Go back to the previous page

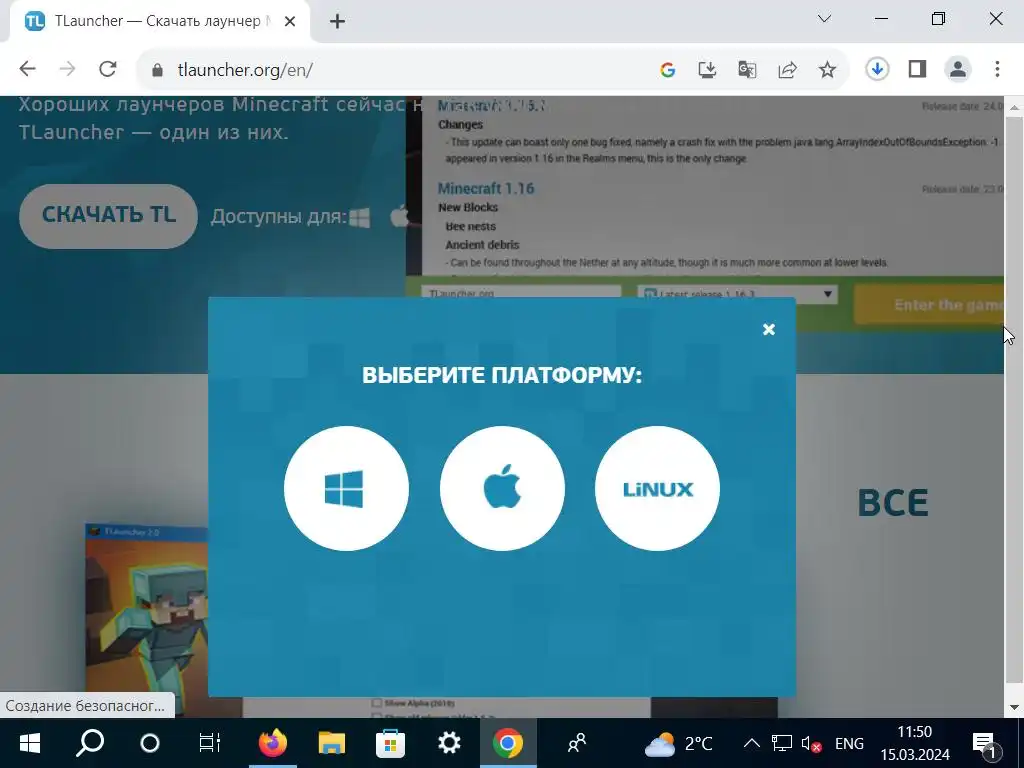(x=27, y=69)
